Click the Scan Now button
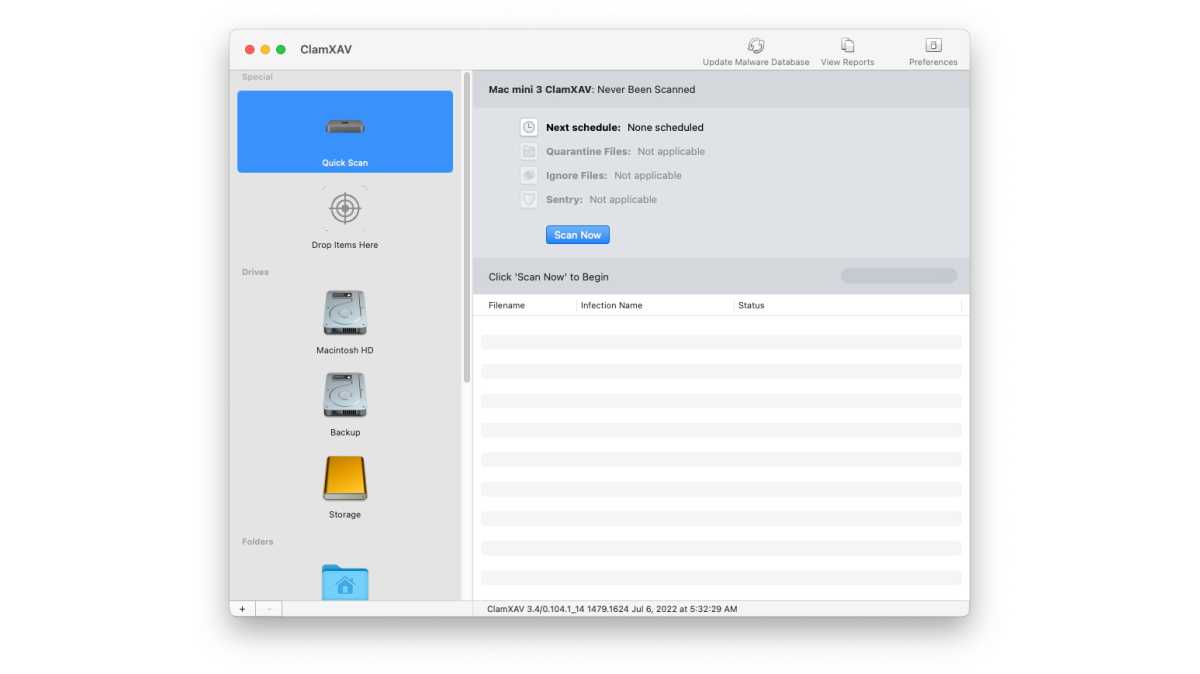Screen dimensions: 1200x674 point(578,235)
